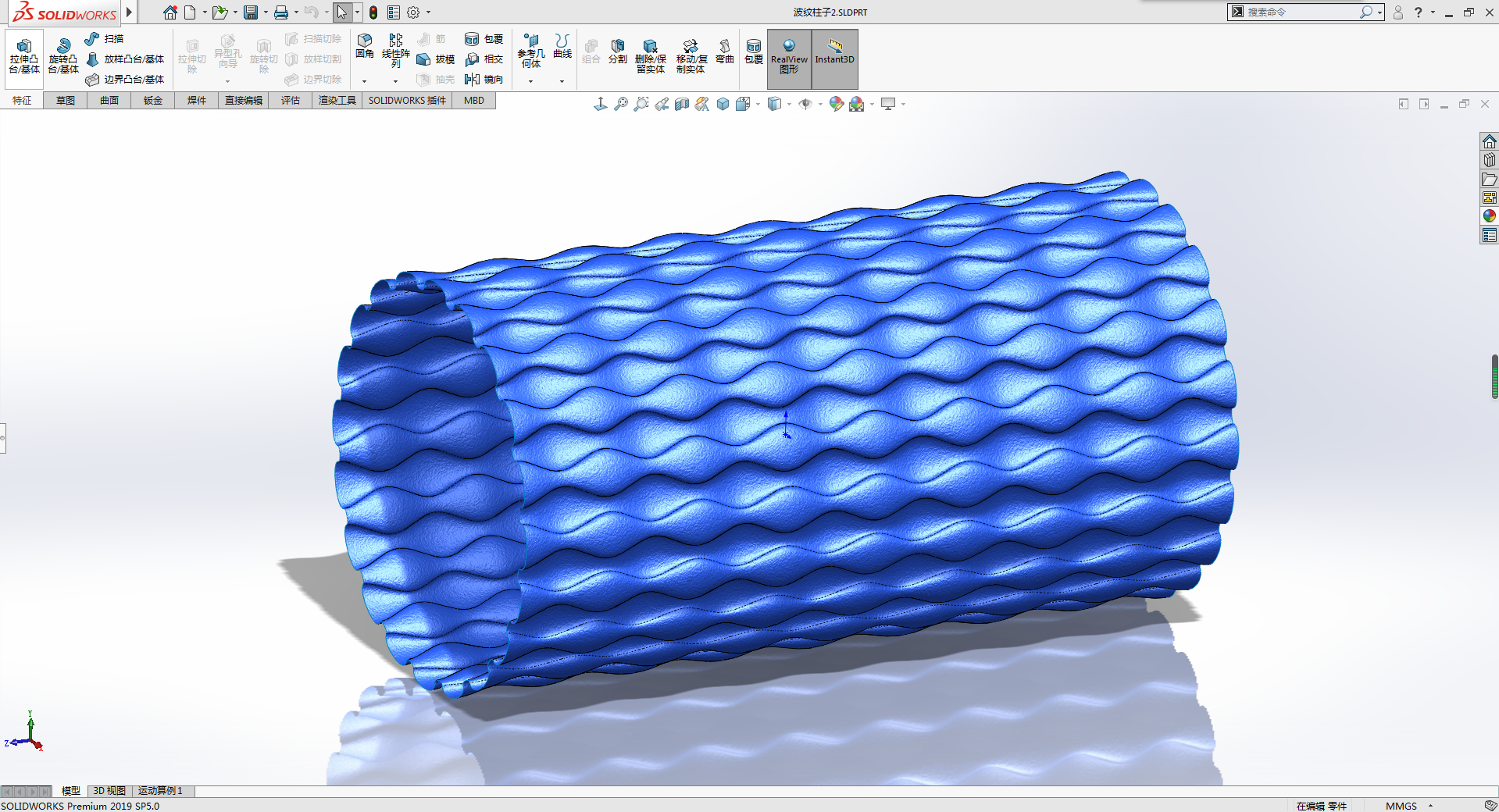
Task: Select the Sweep (扫描) feature
Action: 105,39
